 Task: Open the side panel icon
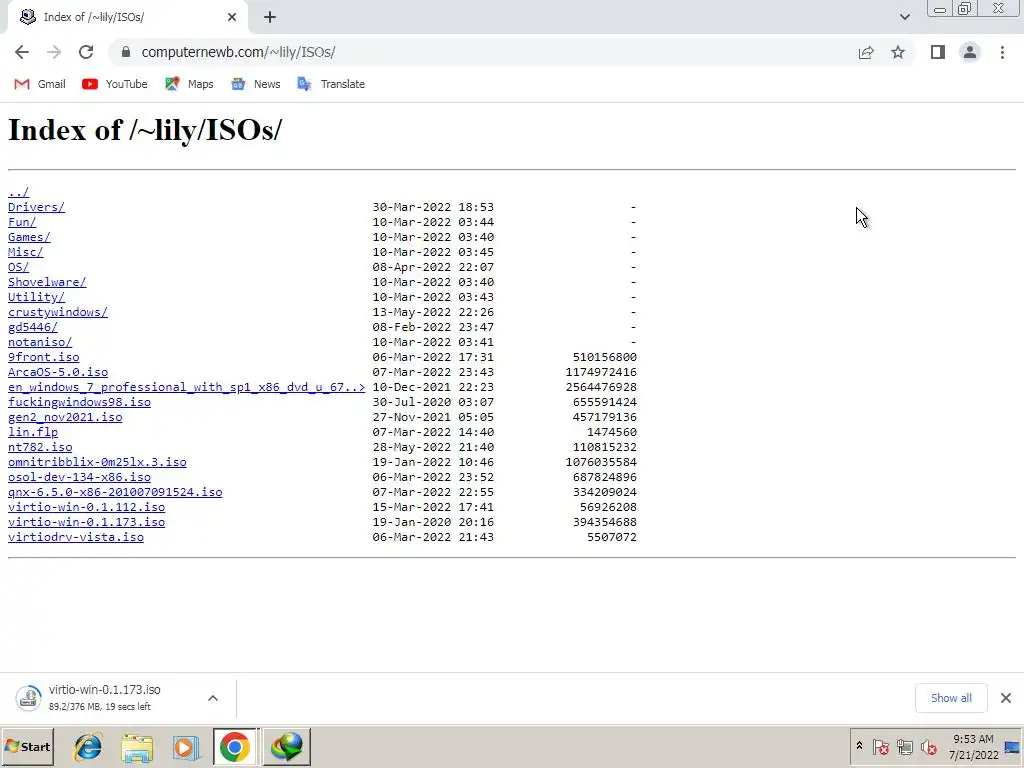click(938, 52)
